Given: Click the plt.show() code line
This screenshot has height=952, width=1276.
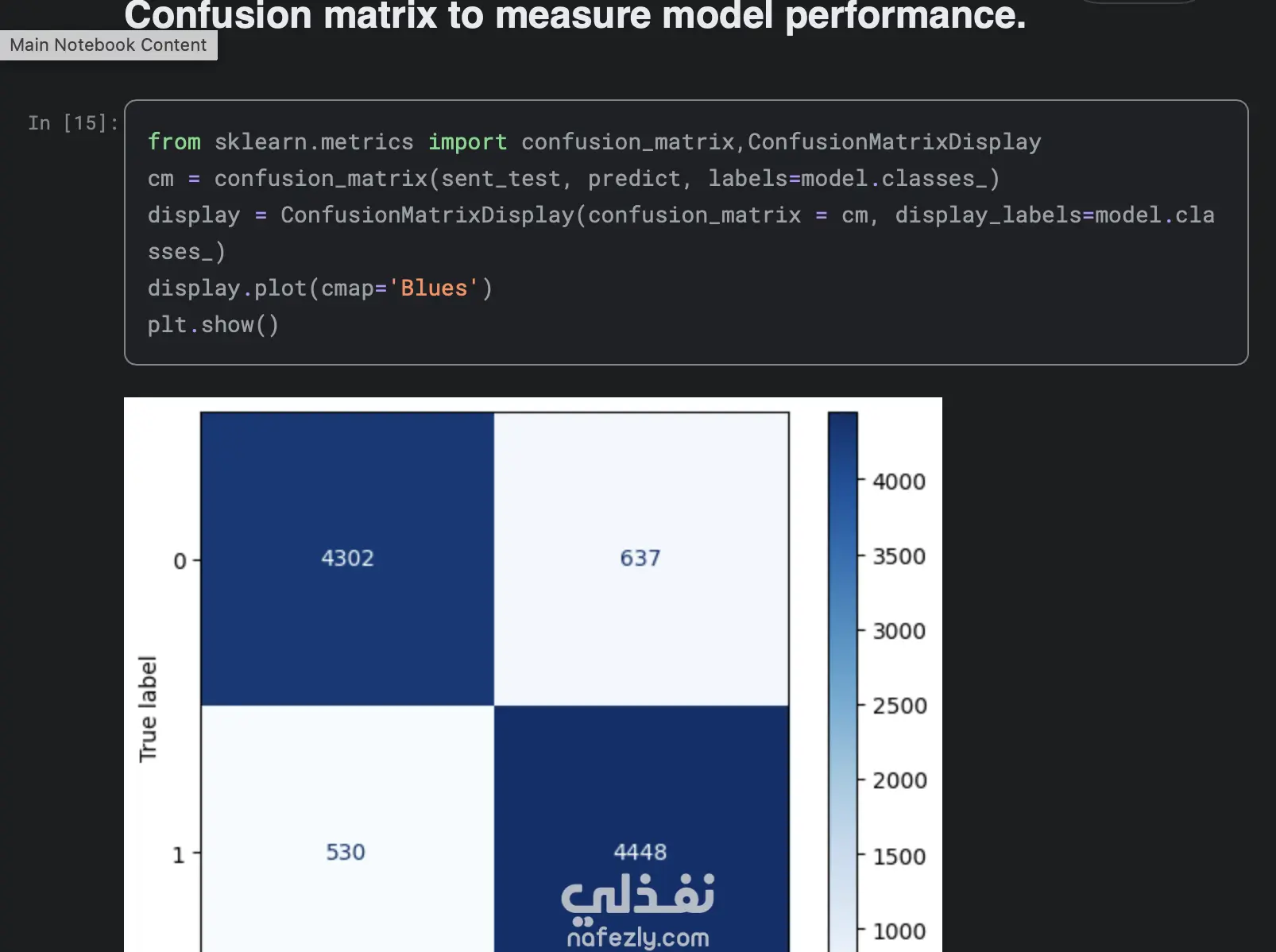Looking at the screenshot, I should 213,325.
